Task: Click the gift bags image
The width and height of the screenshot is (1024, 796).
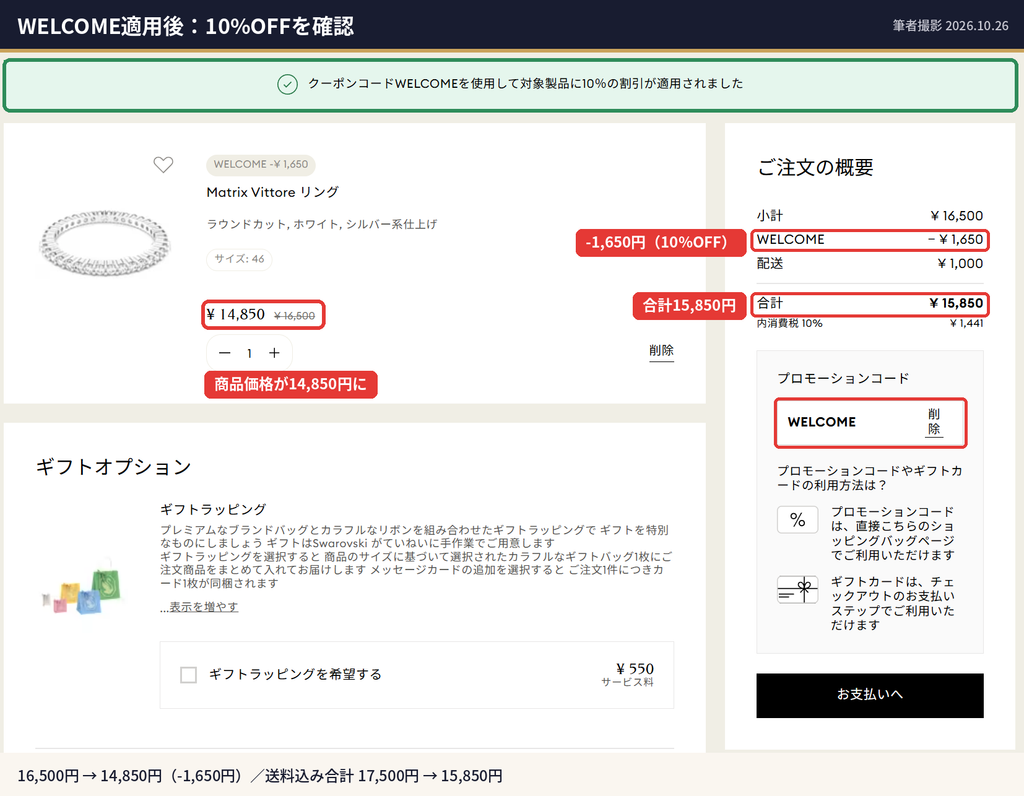Action: [83, 589]
